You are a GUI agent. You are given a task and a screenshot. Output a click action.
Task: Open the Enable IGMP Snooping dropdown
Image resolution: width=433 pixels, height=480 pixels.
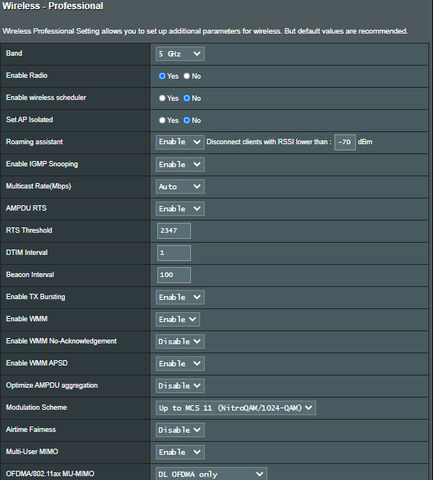[180, 164]
